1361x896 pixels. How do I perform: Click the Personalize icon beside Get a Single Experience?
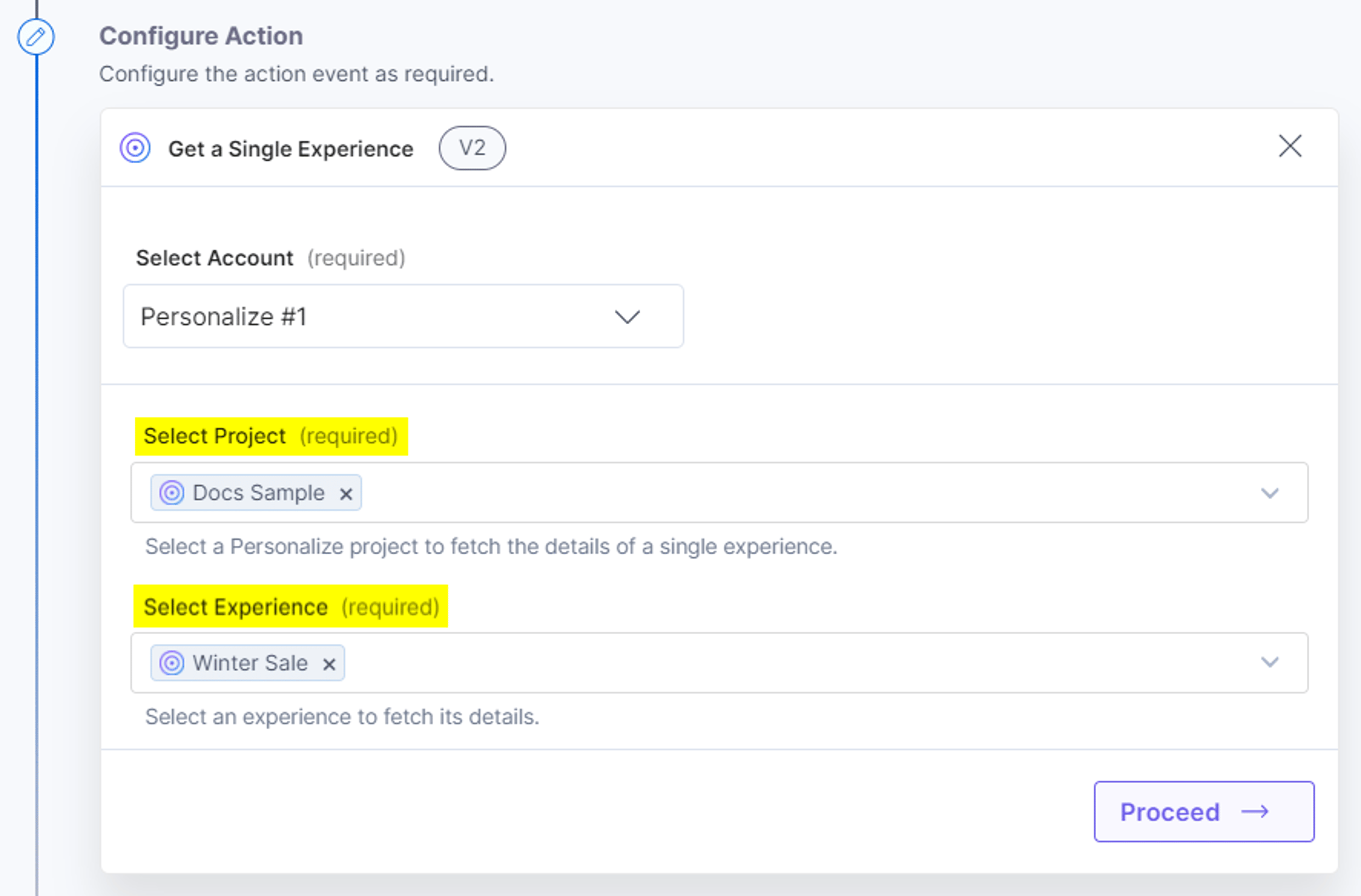click(x=135, y=148)
